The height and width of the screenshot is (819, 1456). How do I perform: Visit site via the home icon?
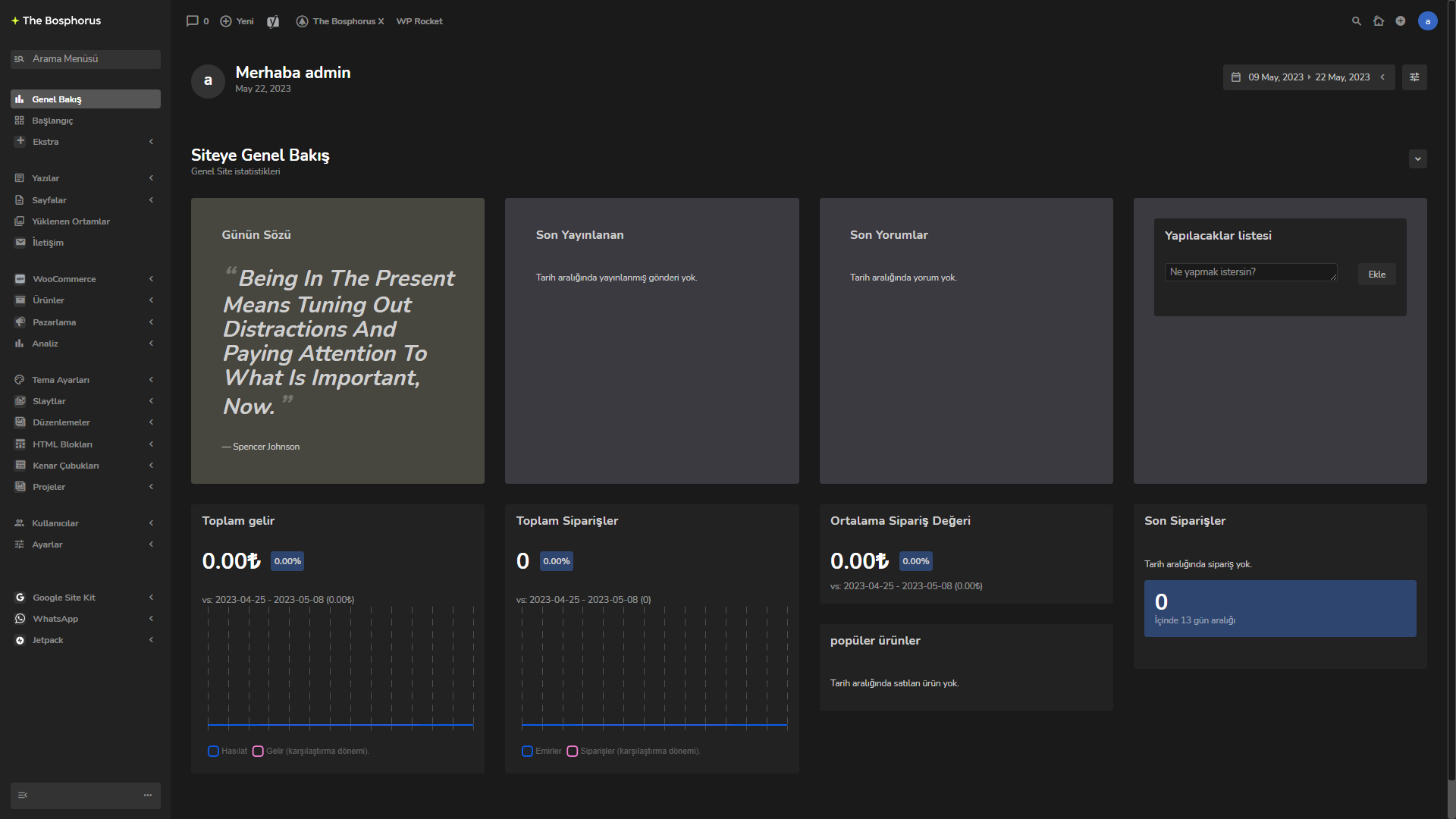pos(1379,21)
